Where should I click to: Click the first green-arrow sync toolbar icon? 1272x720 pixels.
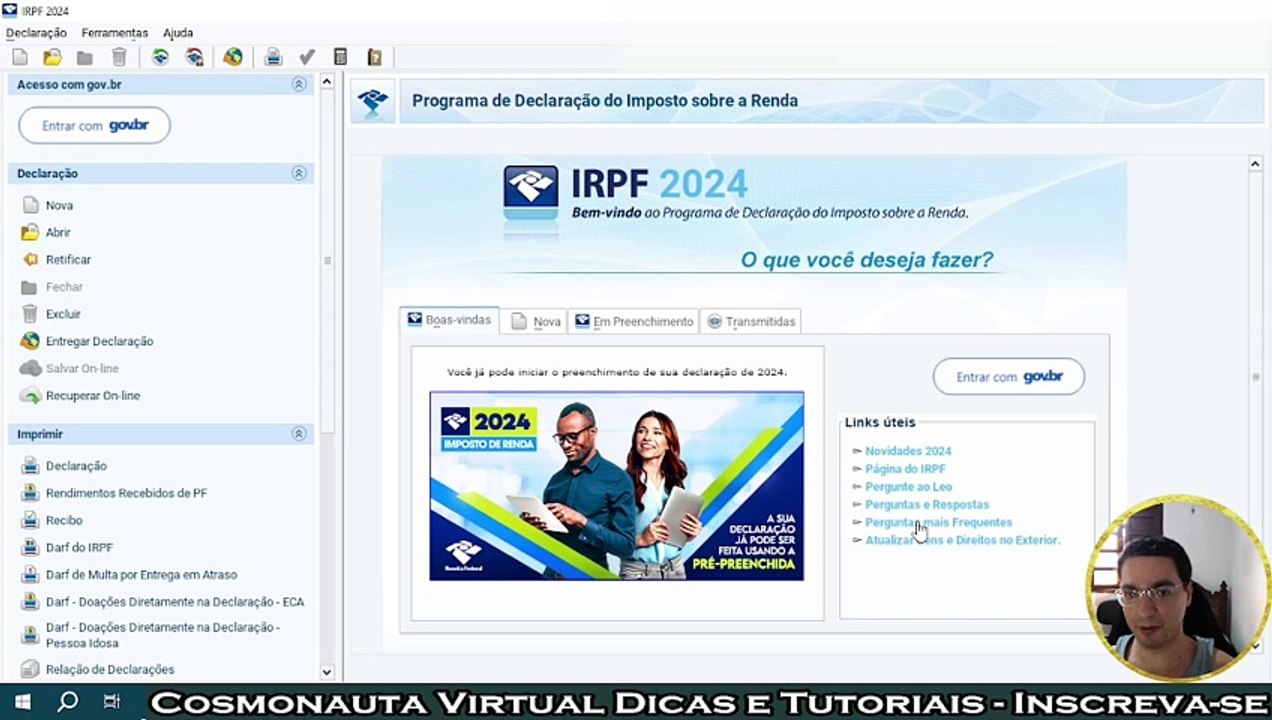coord(160,58)
